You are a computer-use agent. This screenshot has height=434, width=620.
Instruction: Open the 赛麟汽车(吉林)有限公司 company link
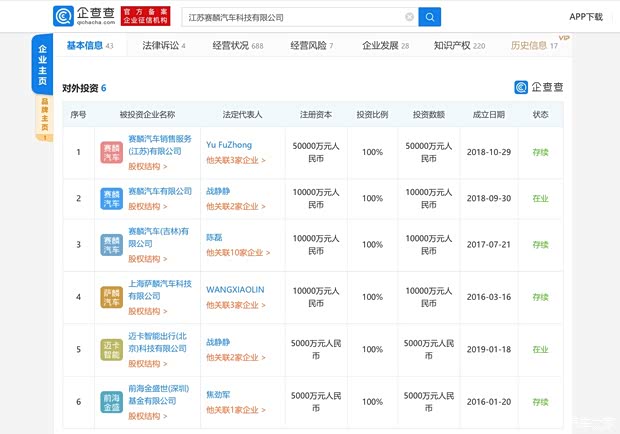click(160, 235)
